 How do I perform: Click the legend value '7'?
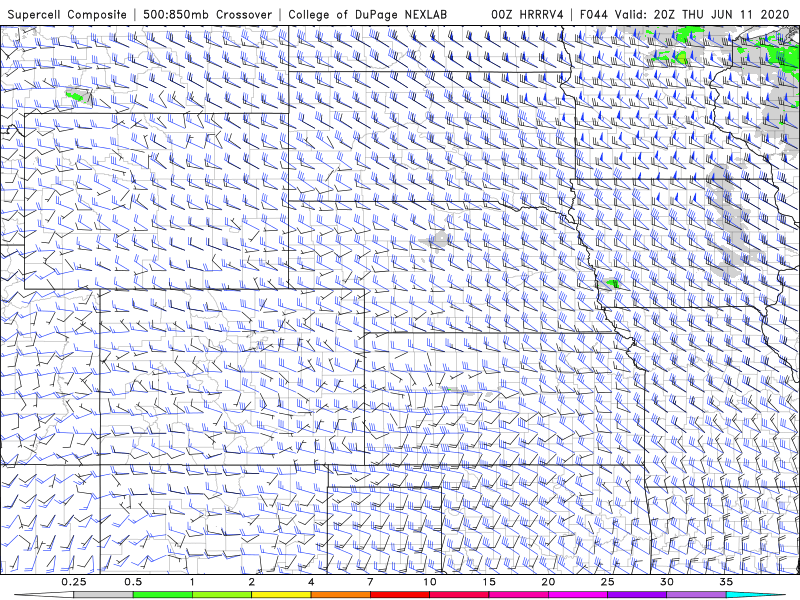coord(370,582)
